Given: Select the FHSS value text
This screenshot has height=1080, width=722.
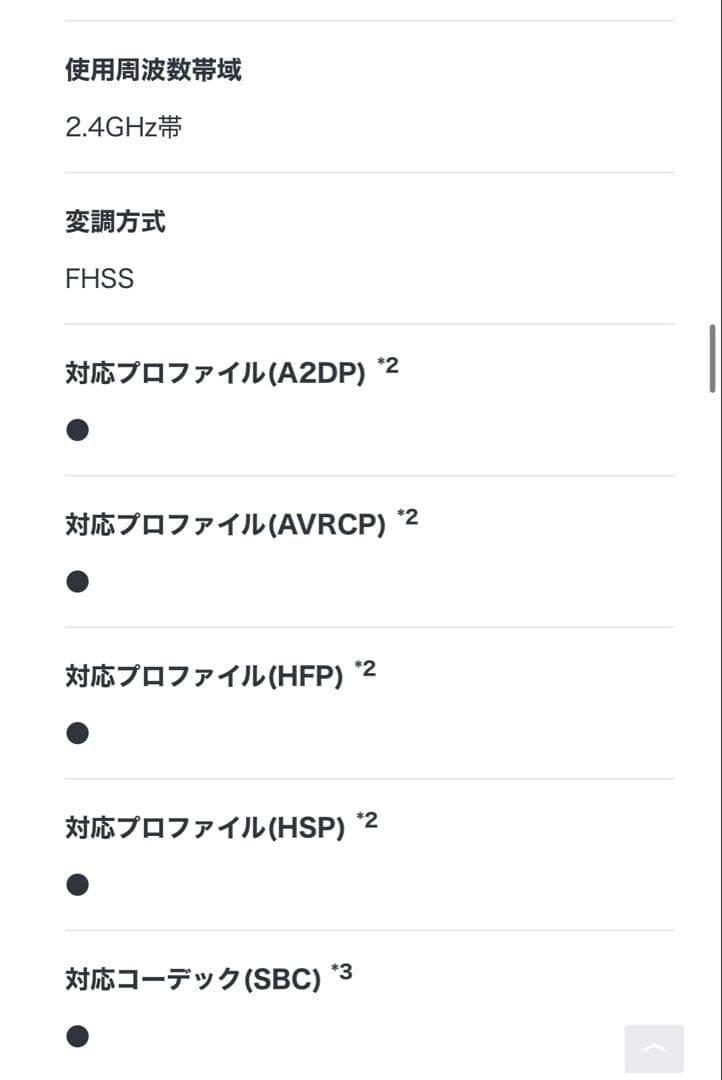Looking at the screenshot, I should pyautogui.click(x=99, y=279).
